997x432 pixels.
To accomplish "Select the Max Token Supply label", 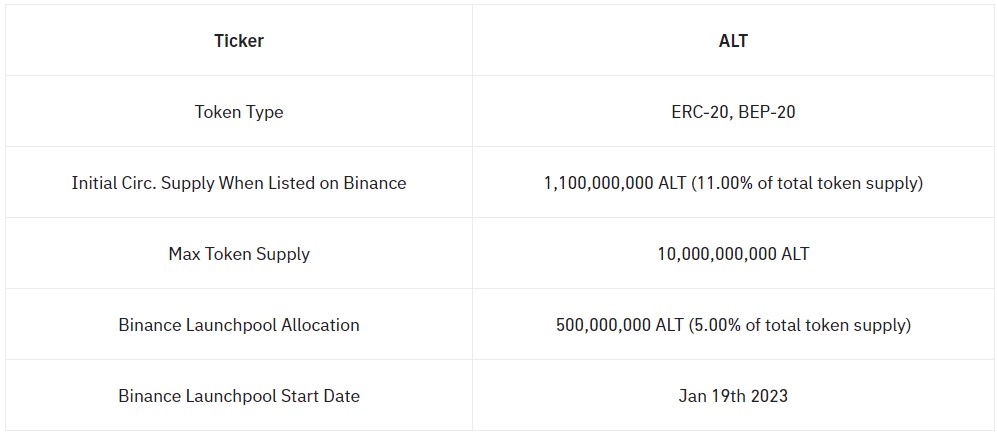I will tap(238, 254).
